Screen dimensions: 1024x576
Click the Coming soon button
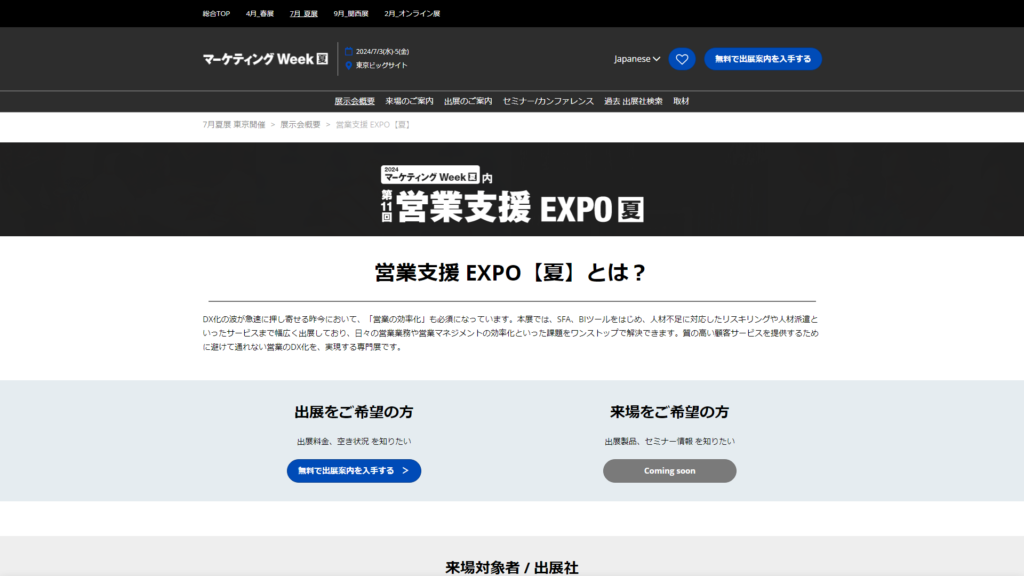tap(669, 471)
